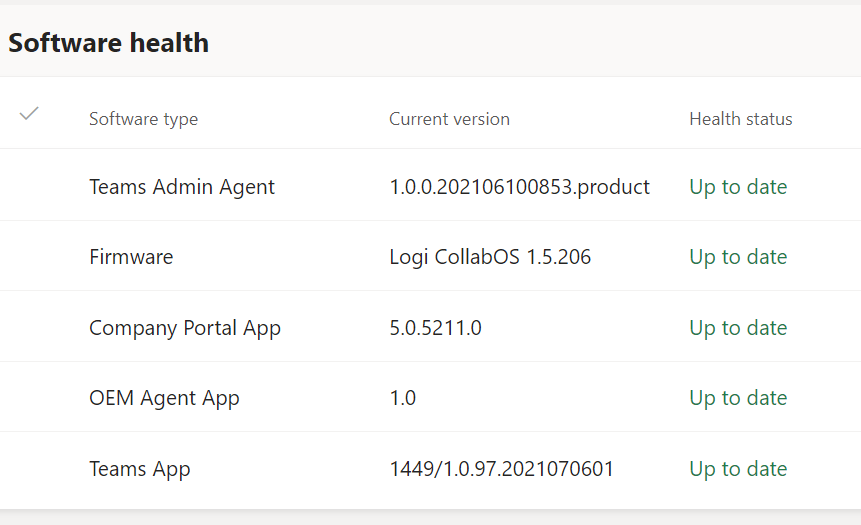Click the Health status column header

pyautogui.click(x=740, y=119)
